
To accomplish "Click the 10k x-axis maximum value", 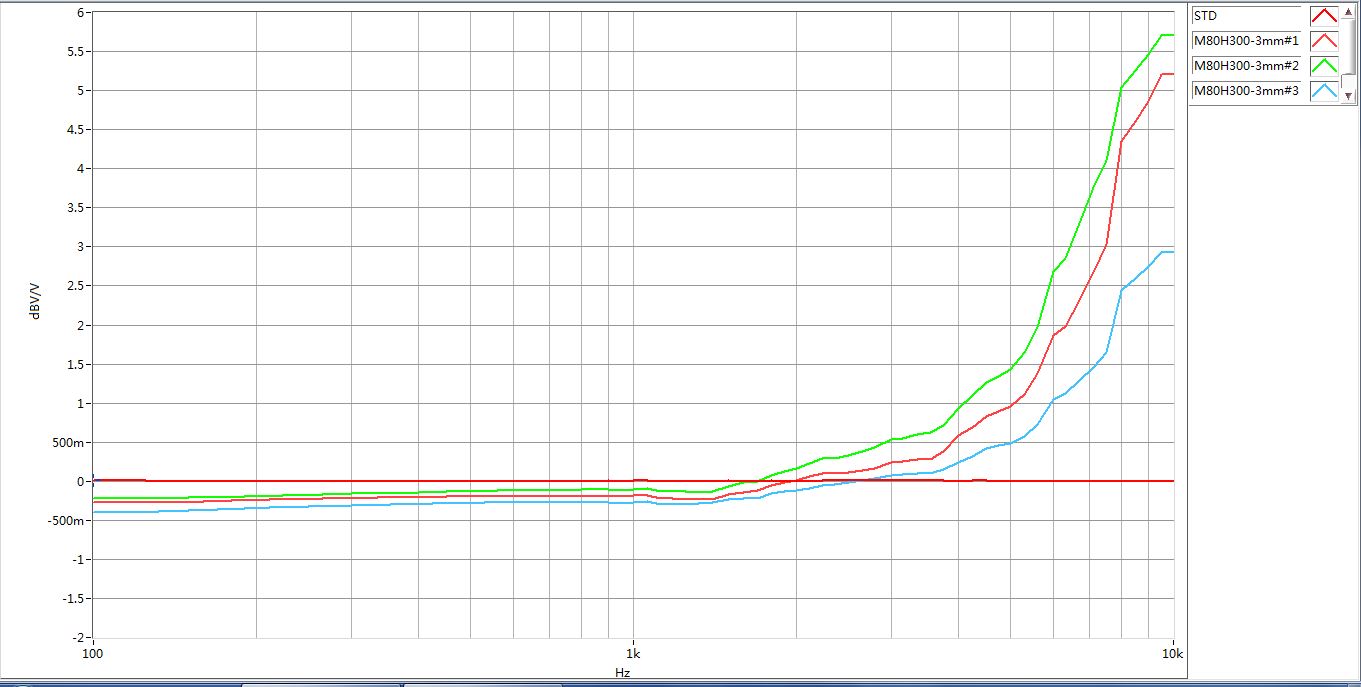I will click(1172, 653).
